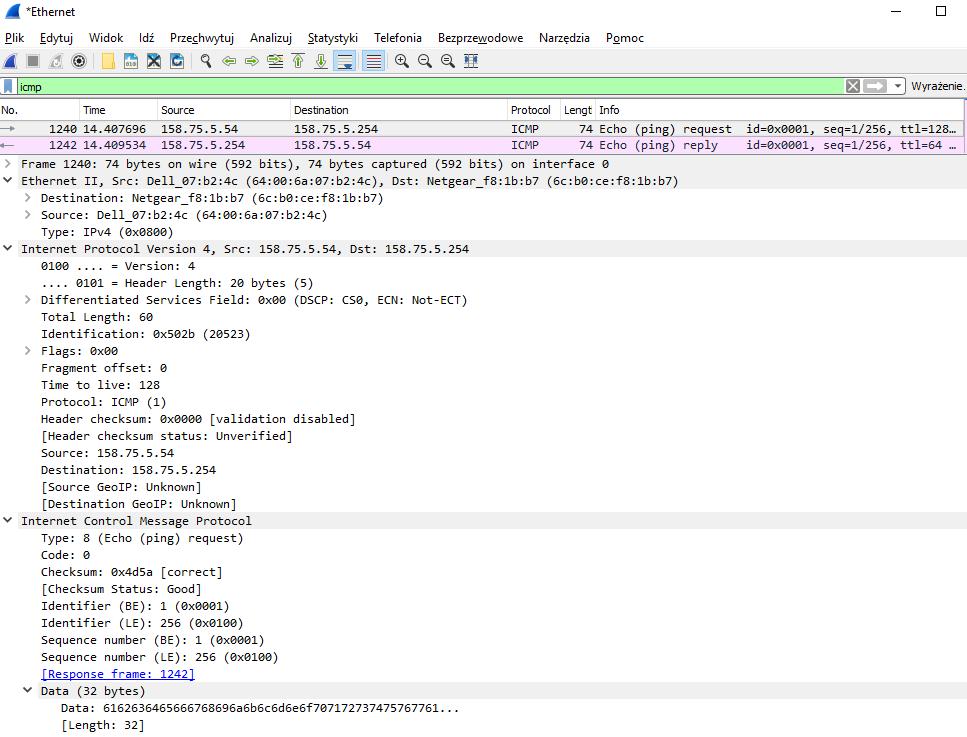The width and height of the screenshot is (967, 737).
Task: Expand the Flags: 0x00 node
Action: pos(28,351)
